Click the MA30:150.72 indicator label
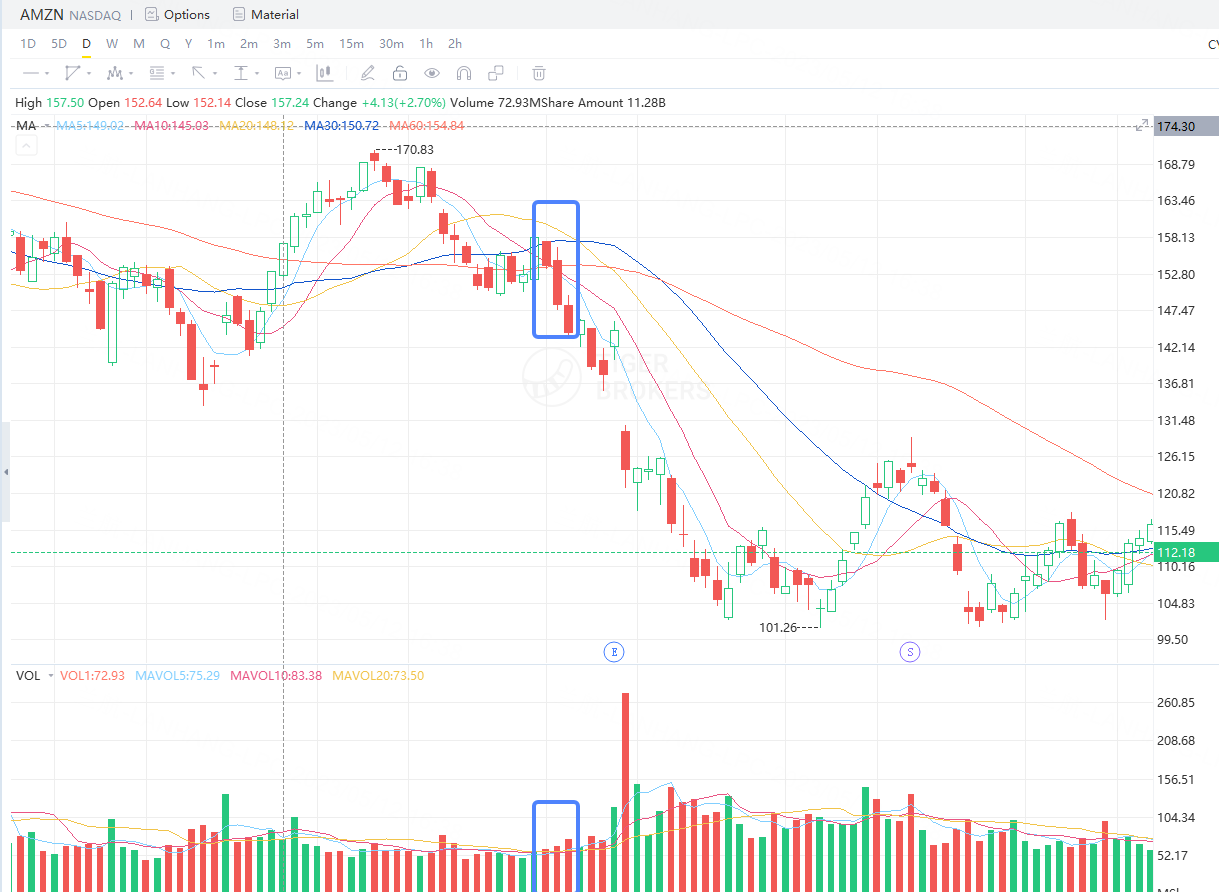This screenshot has width=1219, height=892. (x=342, y=125)
